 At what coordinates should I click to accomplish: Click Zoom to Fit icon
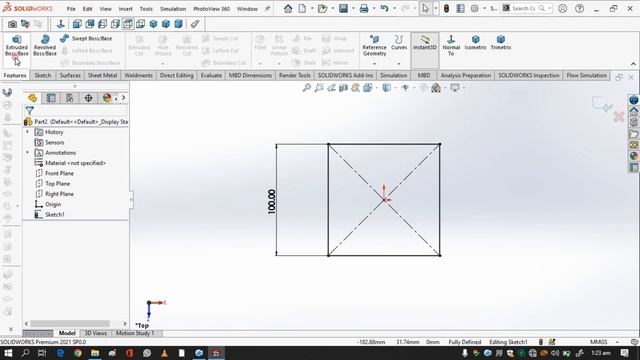coord(307,88)
